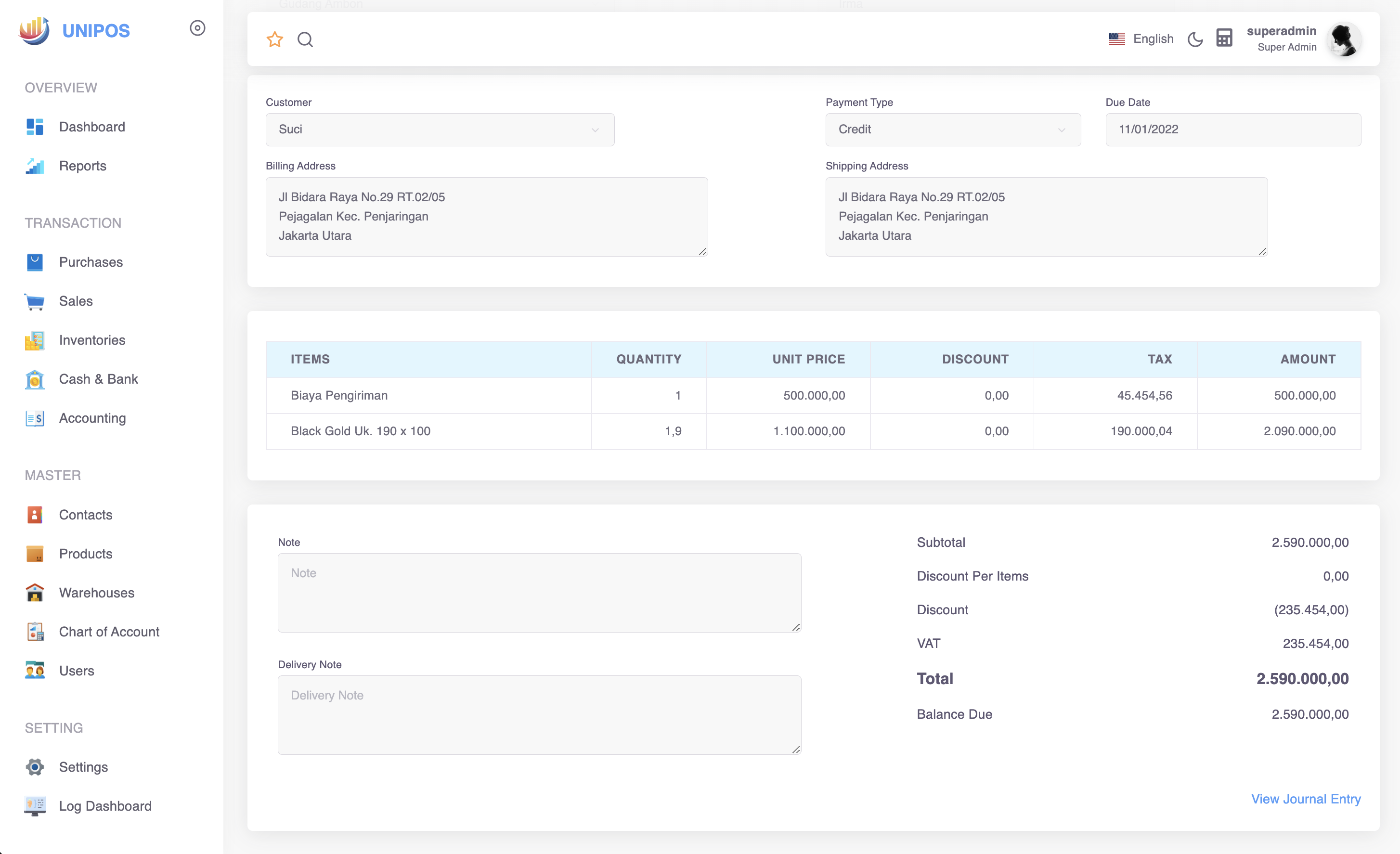The width and height of the screenshot is (1400, 854).
Task: Click the Users people icon
Action: 35,671
